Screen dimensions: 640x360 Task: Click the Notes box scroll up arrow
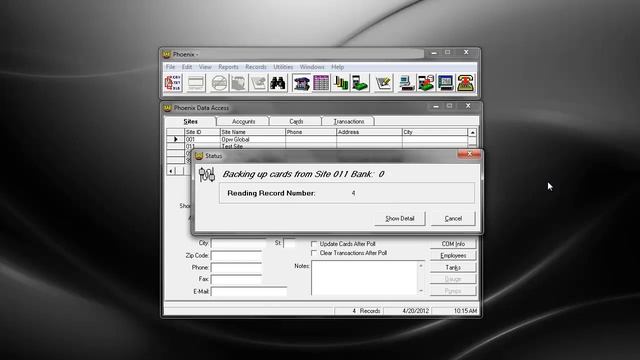tap(421, 266)
